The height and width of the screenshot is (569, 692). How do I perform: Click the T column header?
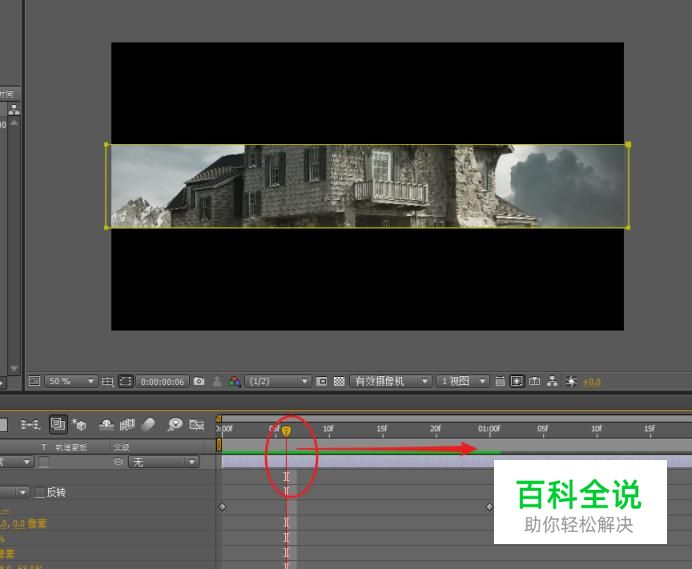[43, 447]
